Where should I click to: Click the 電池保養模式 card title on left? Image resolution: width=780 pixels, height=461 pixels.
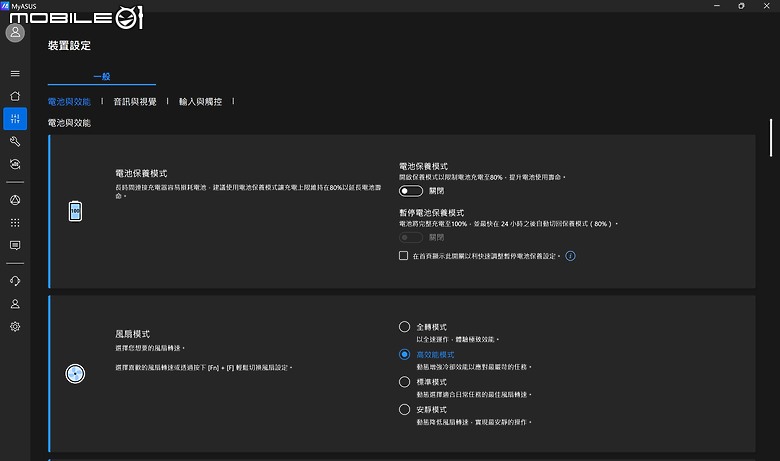coord(141,174)
